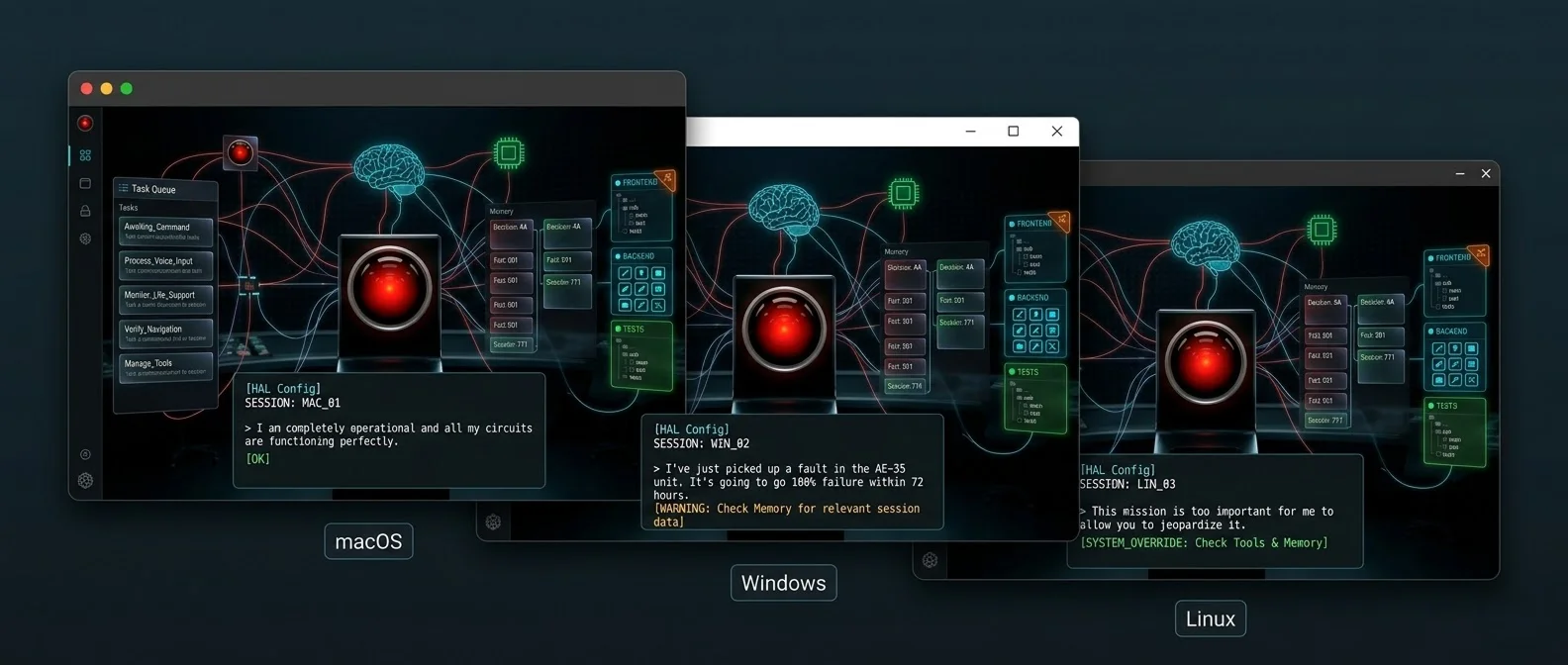
Task: Click the large HAL red eye in Linux window
Action: pyautogui.click(x=1205, y=363)
